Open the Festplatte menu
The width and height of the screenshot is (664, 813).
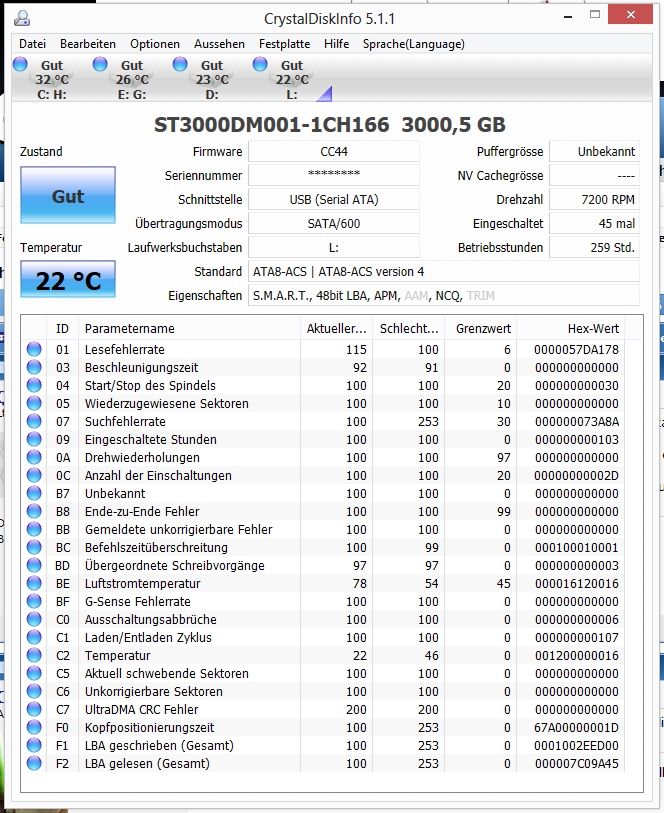pos(285,44)
